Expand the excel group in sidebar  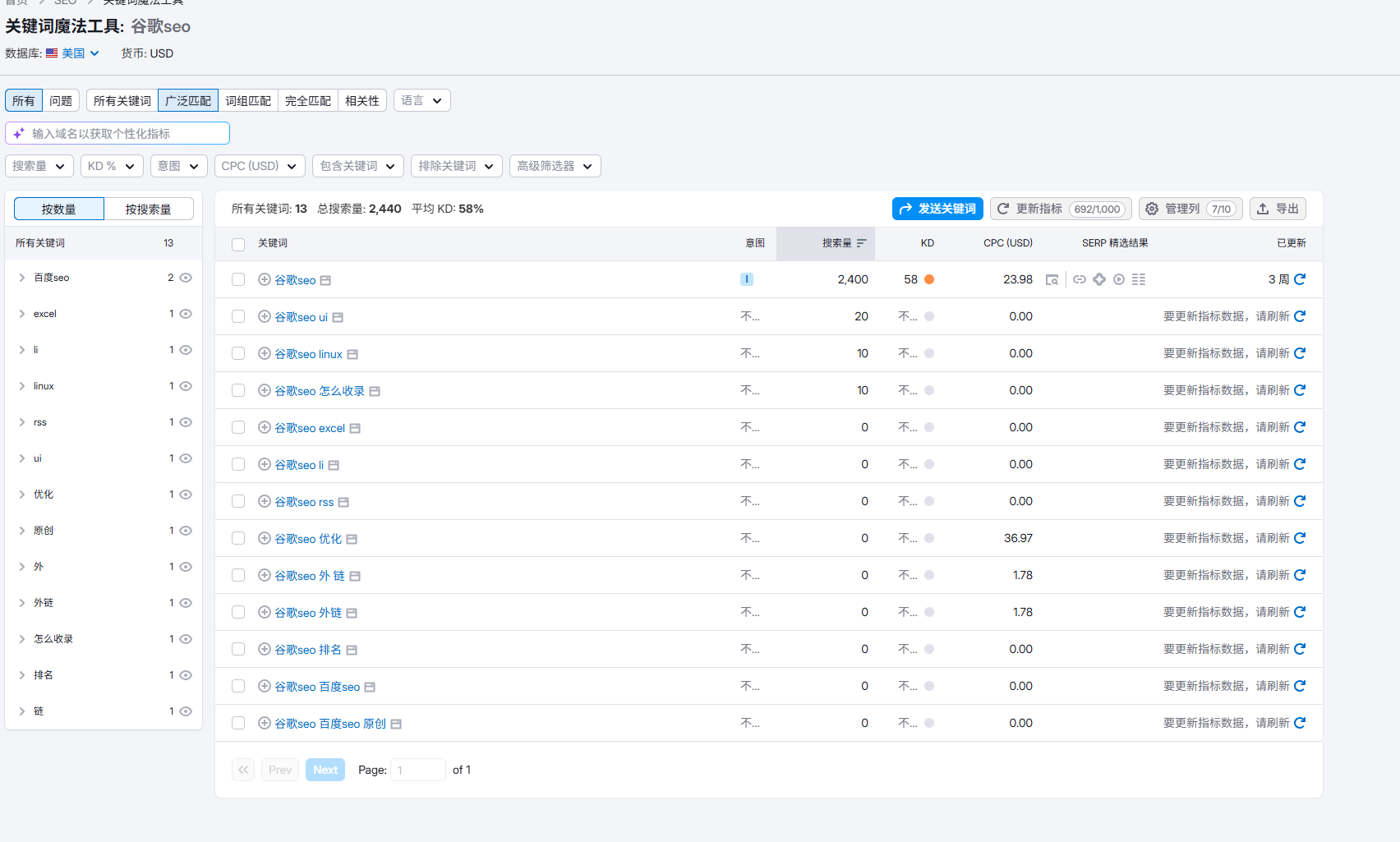point(22,314)
